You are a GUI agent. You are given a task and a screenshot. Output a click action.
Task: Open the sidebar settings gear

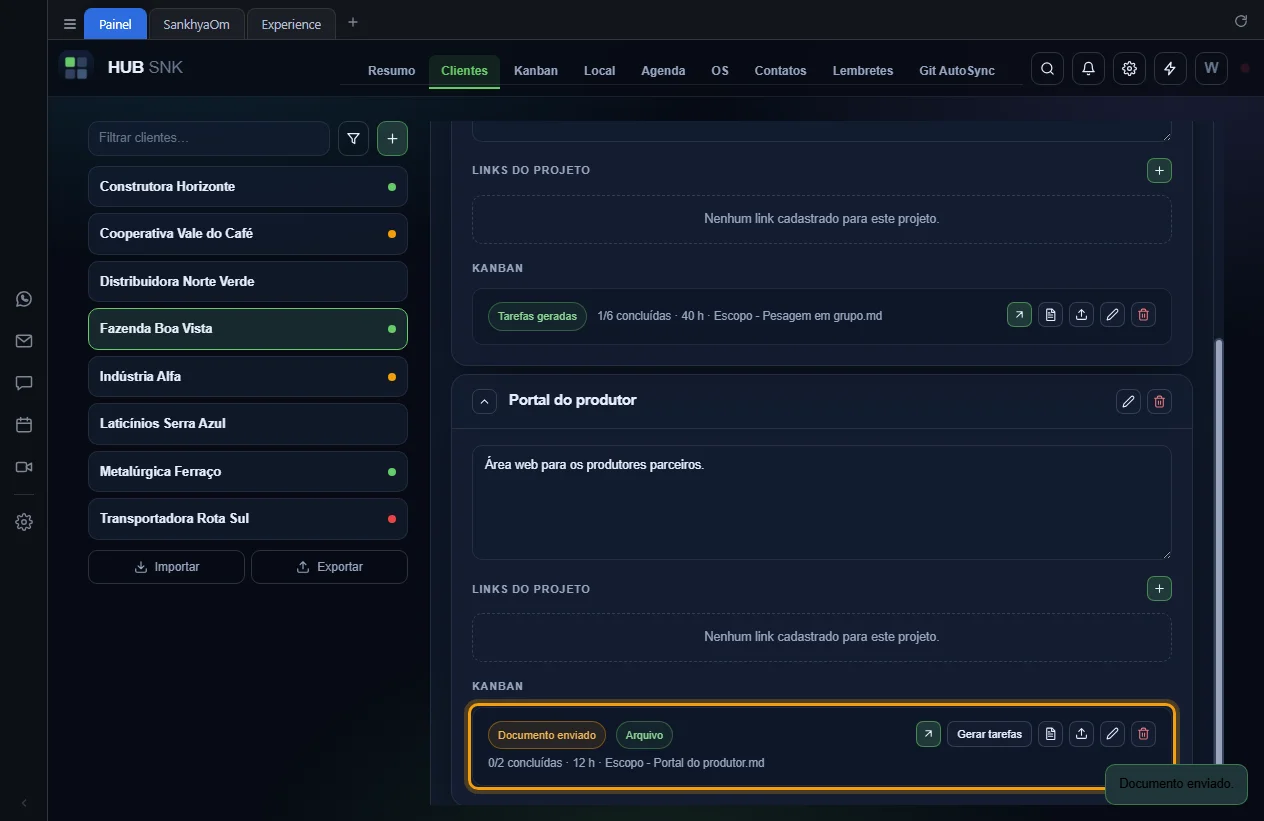pyautogui.click(x=24, y=522)
